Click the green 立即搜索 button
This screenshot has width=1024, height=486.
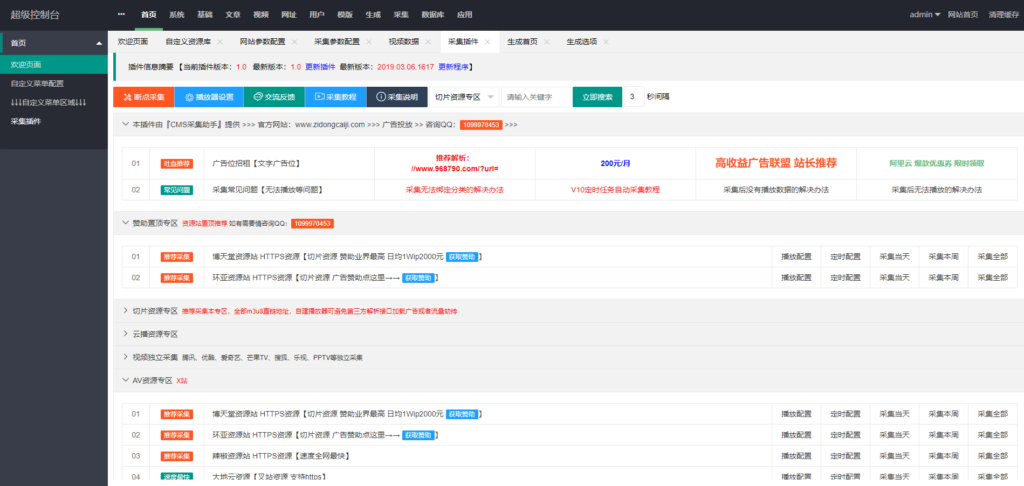pyautogui.click(x=596, y=97)
